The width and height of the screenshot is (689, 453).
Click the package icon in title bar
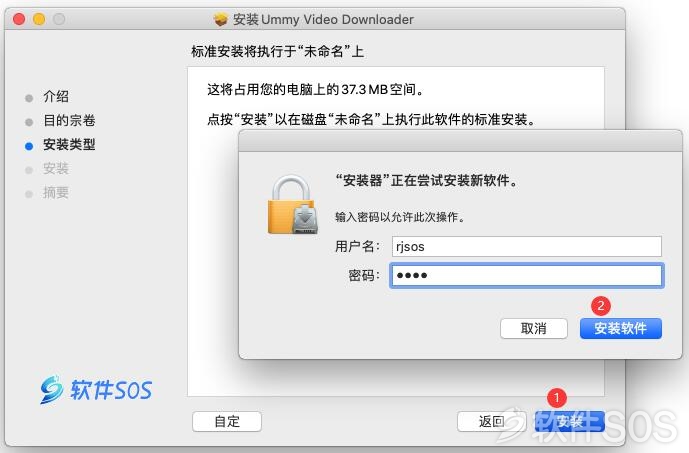pyautogui.click(x=221, y=19)
